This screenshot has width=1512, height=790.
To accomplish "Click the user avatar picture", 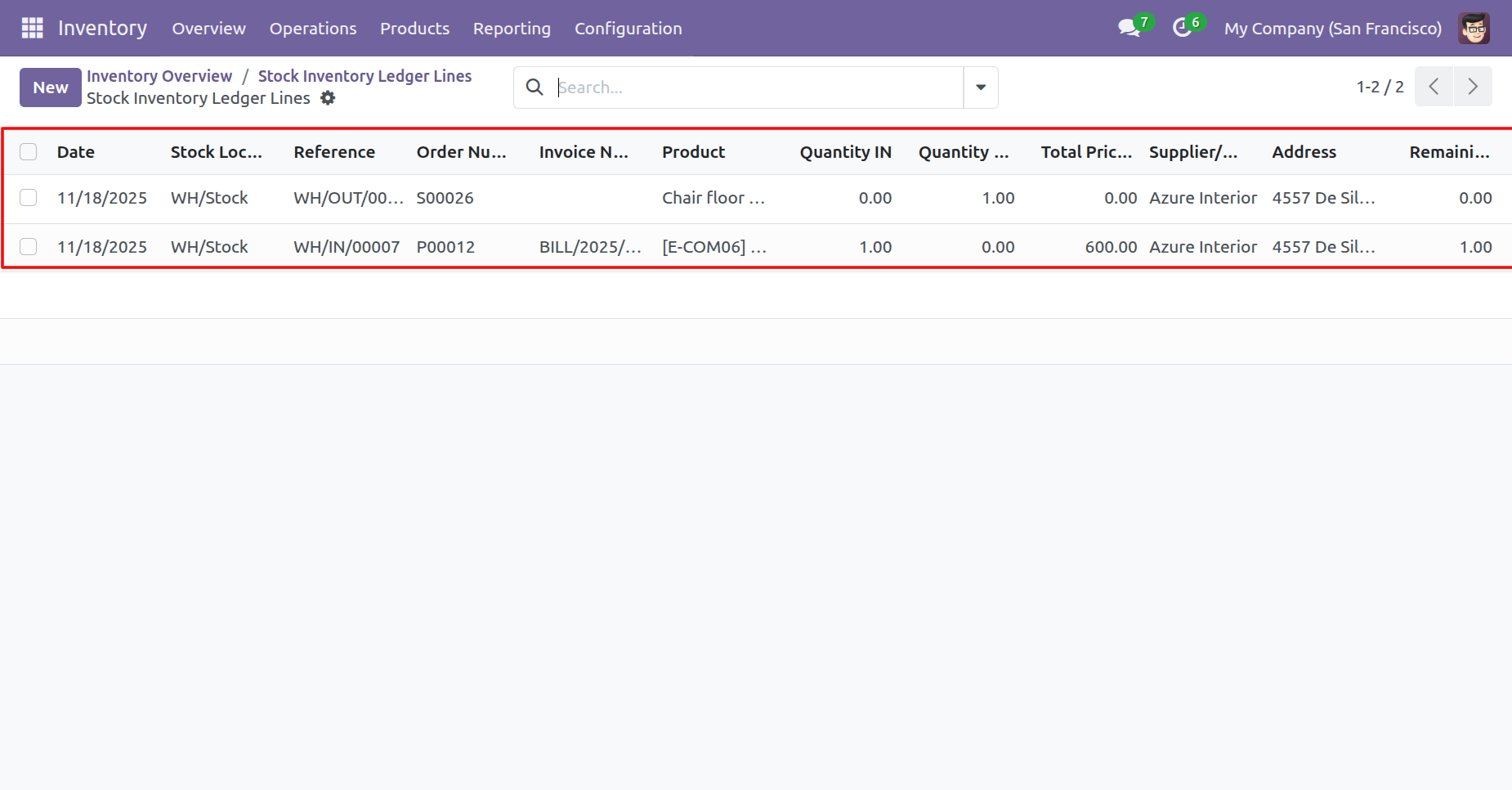I will 1474,28.
